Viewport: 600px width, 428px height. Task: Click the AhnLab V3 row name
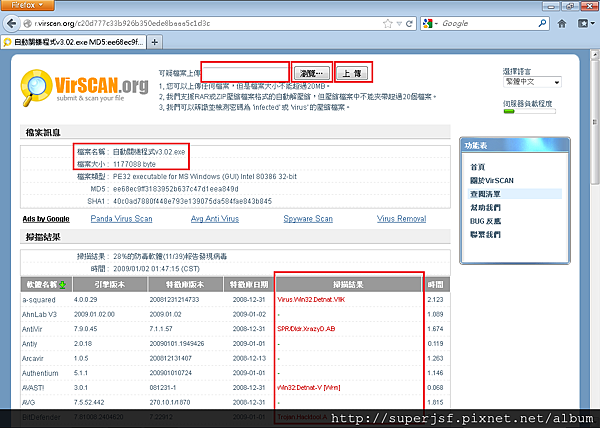click(39, 314)
